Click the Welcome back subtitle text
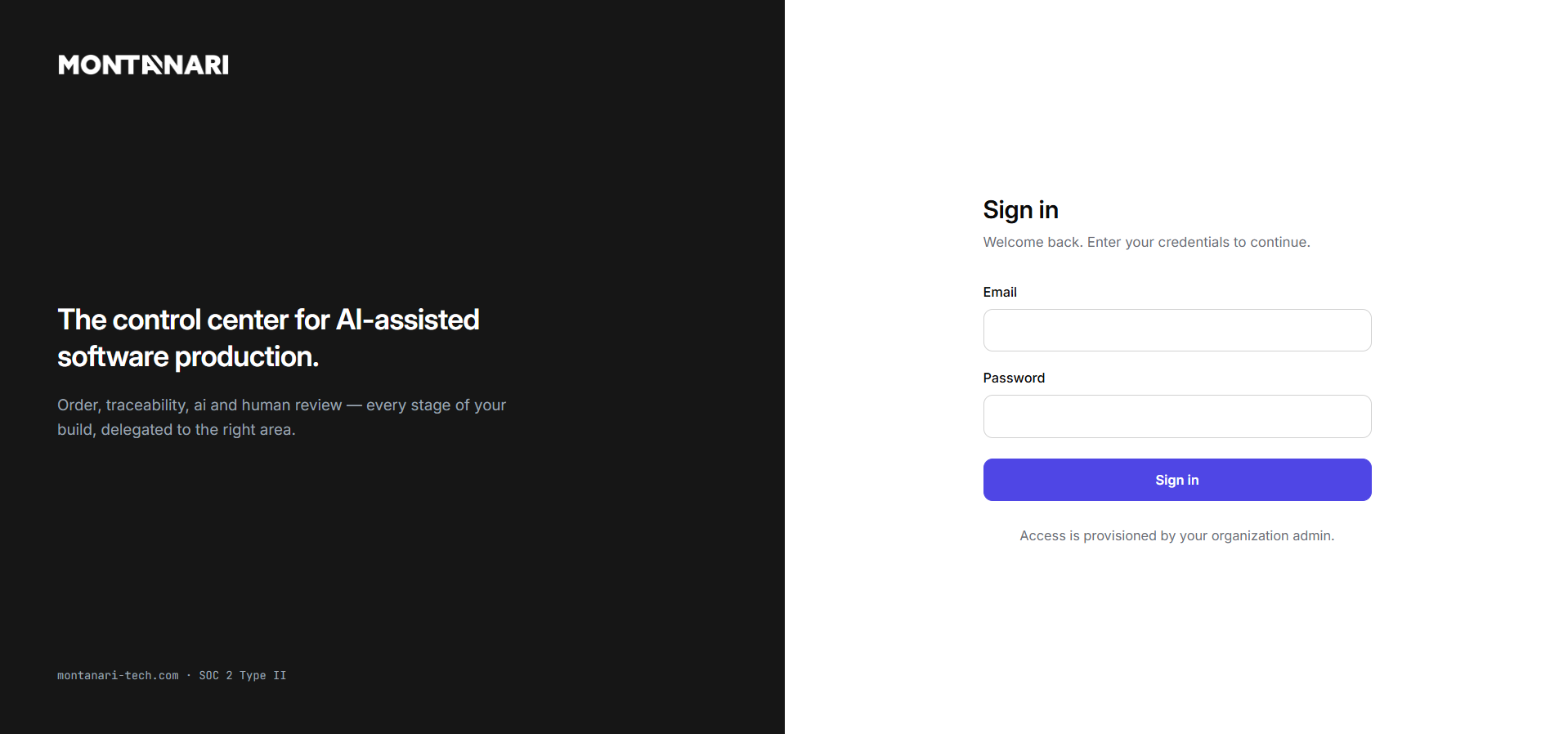 pyautogui.click(x=1146, y=242)
